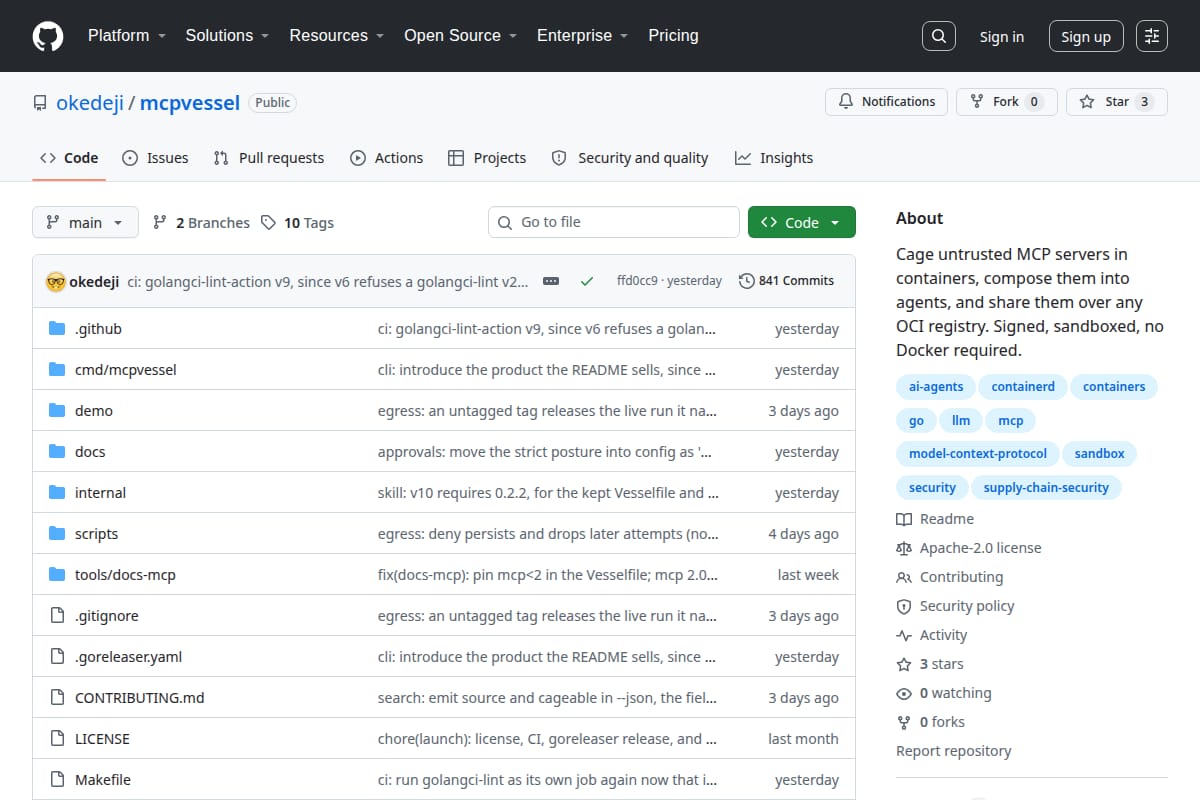1200x800 pixels.
Task: Switch to the Actions tab
Action: pos(386,158)
